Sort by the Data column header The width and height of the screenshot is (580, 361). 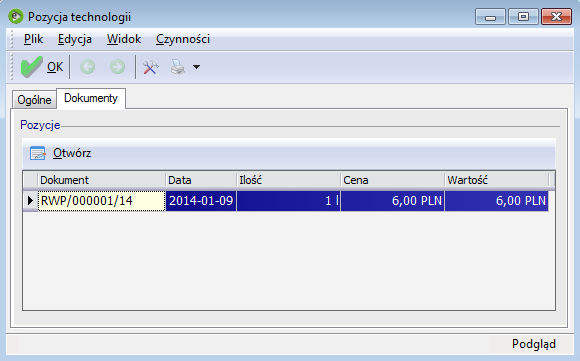tap(201, 180)
